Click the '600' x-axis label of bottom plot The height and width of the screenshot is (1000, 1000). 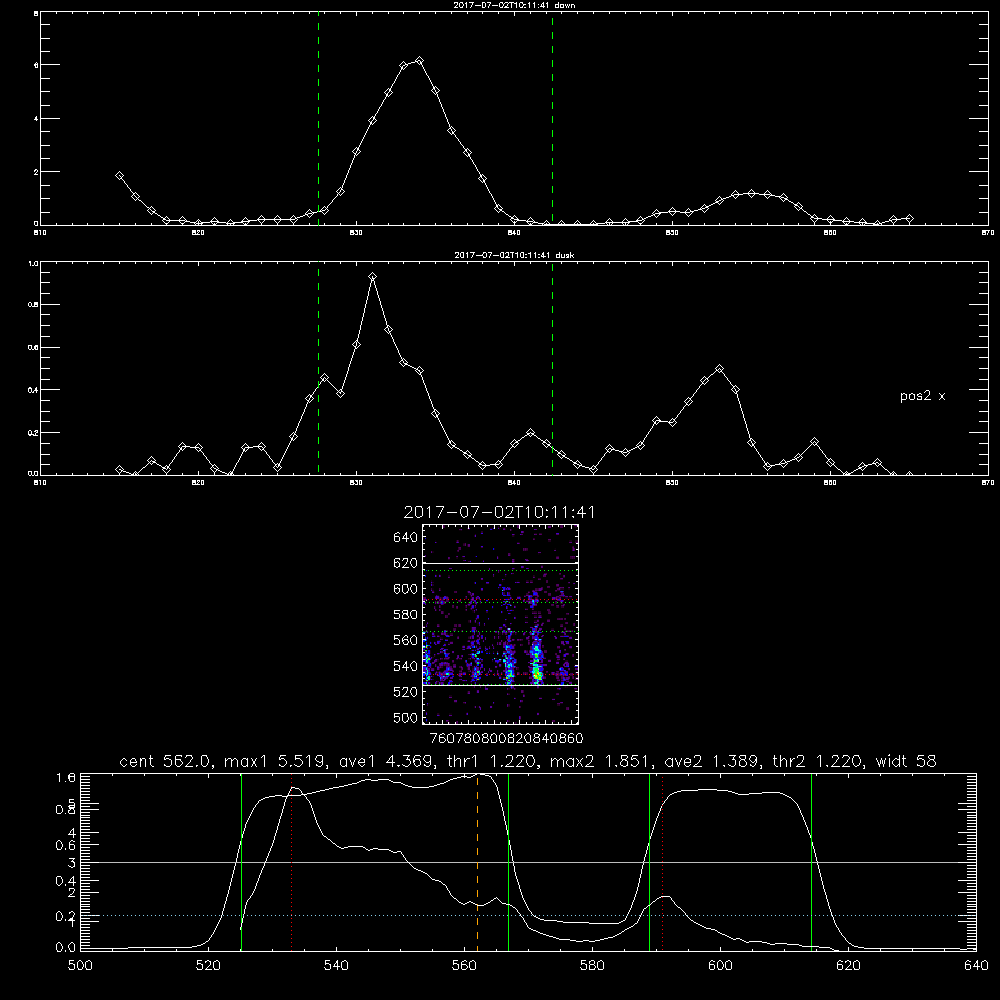(721, 966)
